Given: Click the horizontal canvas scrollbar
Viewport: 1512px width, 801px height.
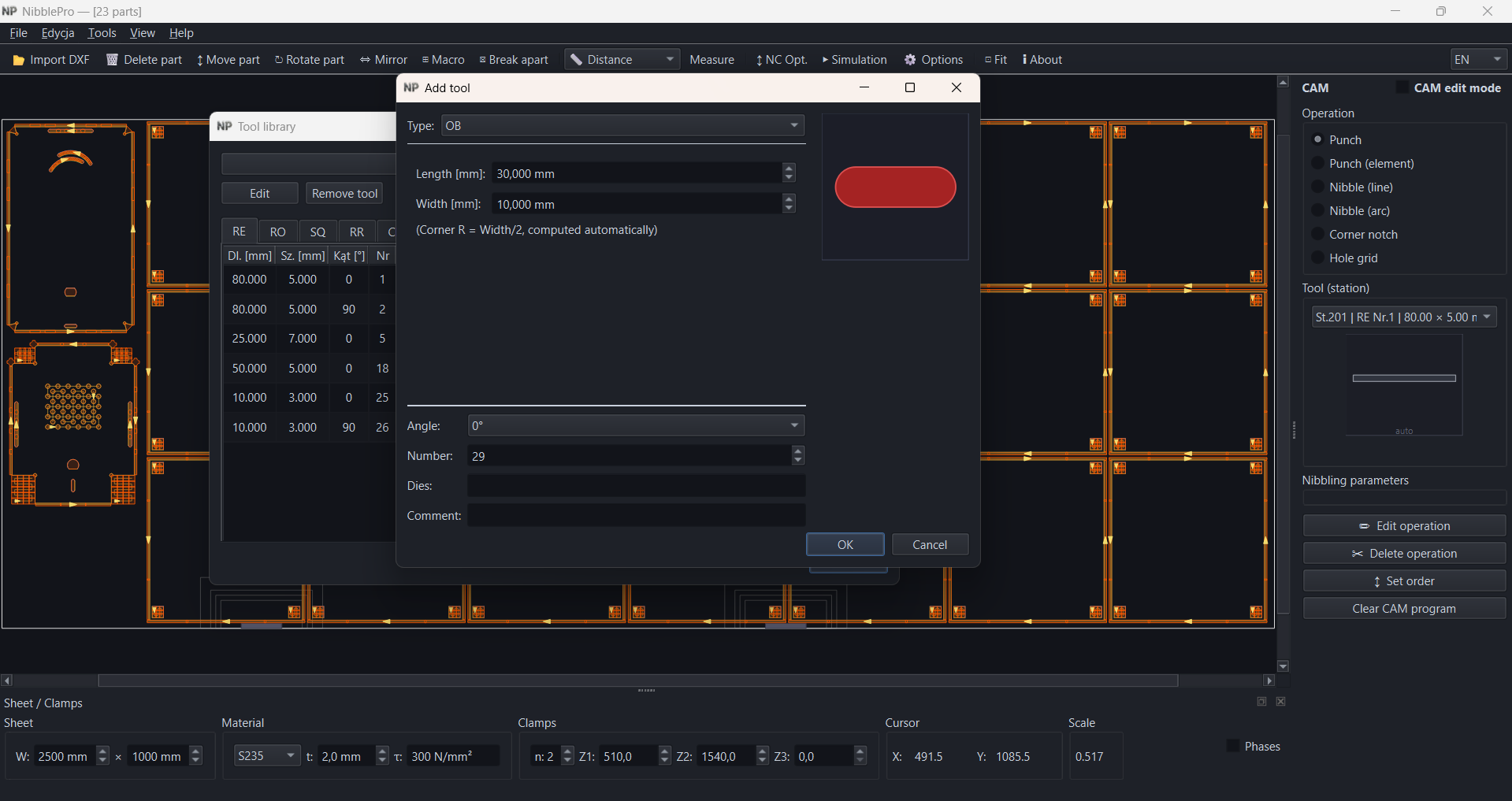Looking at the screenshot, I should tap(637, 680).
